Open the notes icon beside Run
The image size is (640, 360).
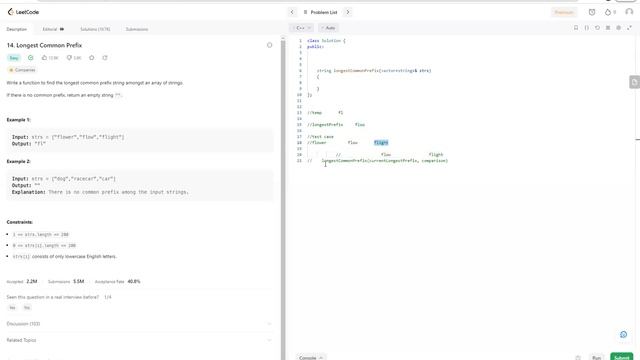coord(578,358)
